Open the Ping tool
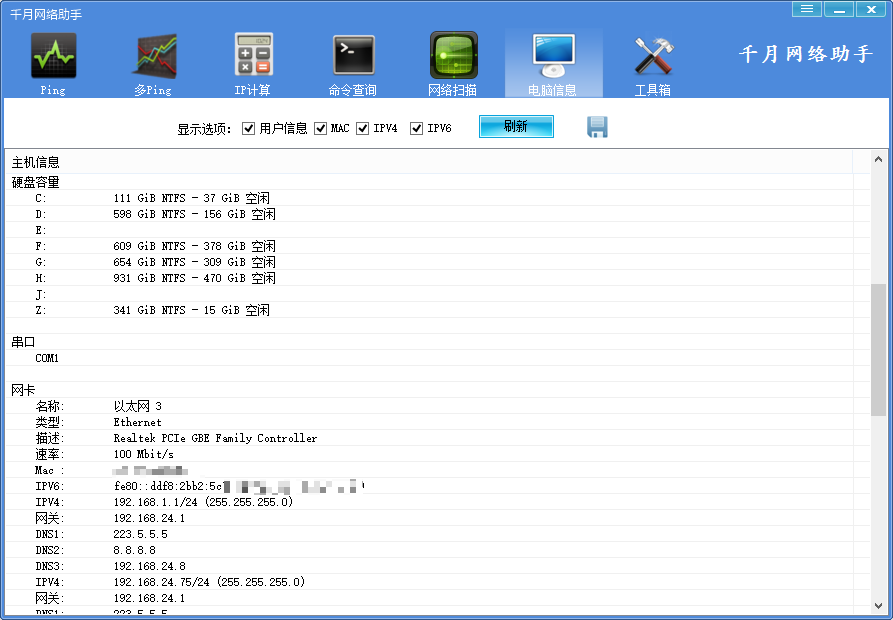The height and width of the screenshot is (620, 893). coord(53,64)
